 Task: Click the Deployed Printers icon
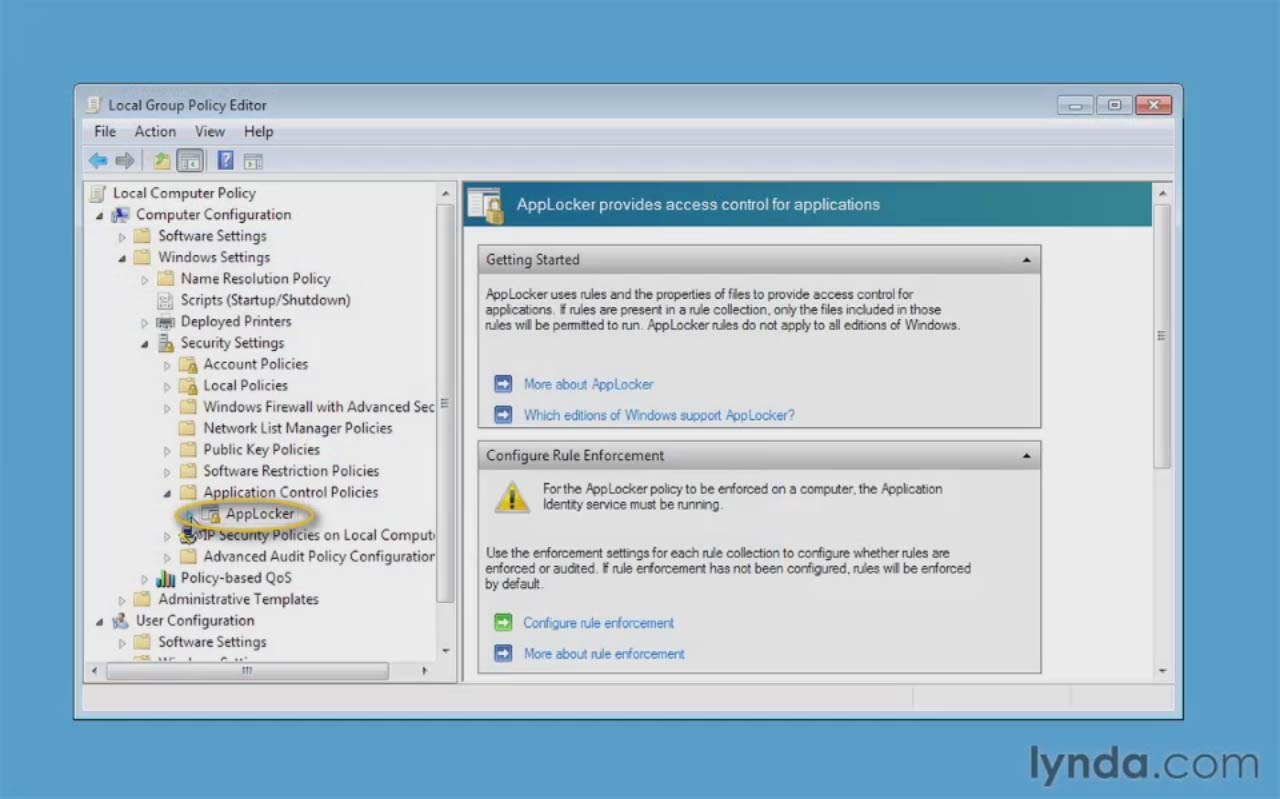point(166,322)
